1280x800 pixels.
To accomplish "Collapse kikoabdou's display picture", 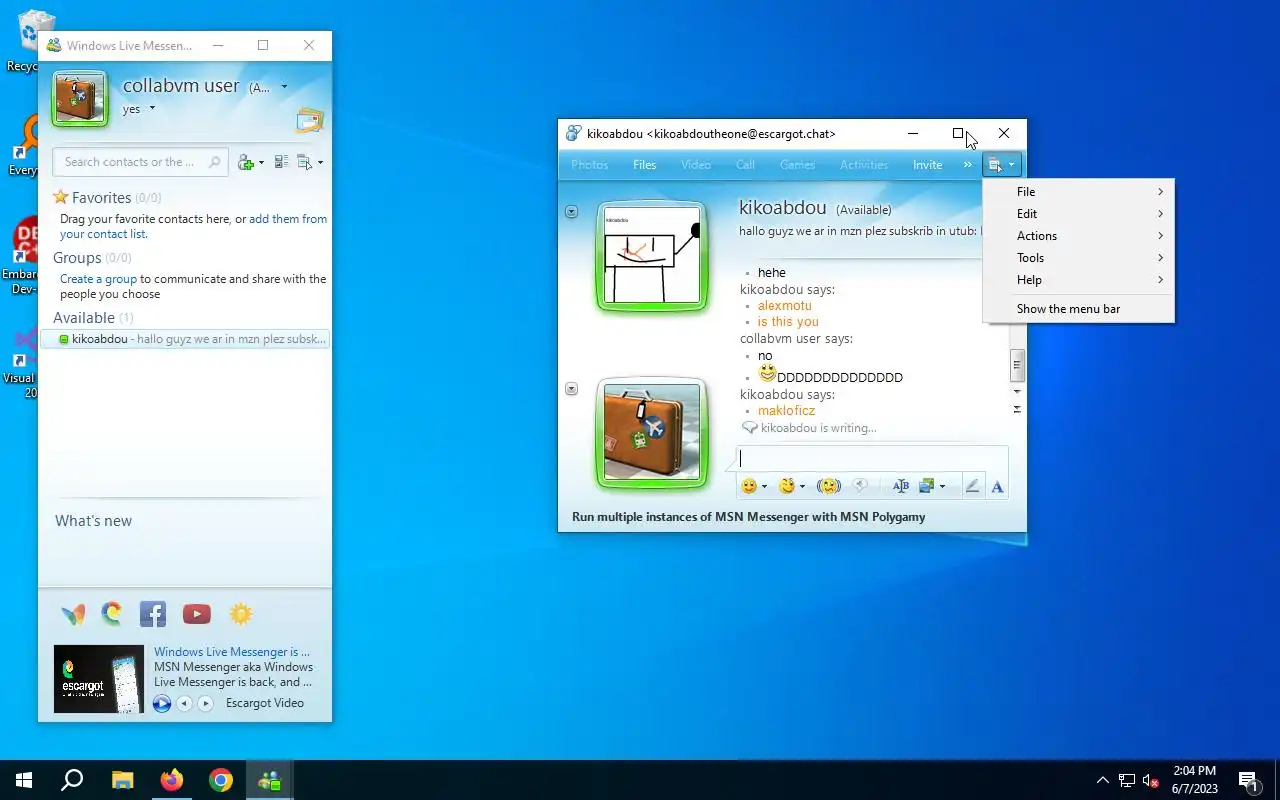I will coord(571,212).
